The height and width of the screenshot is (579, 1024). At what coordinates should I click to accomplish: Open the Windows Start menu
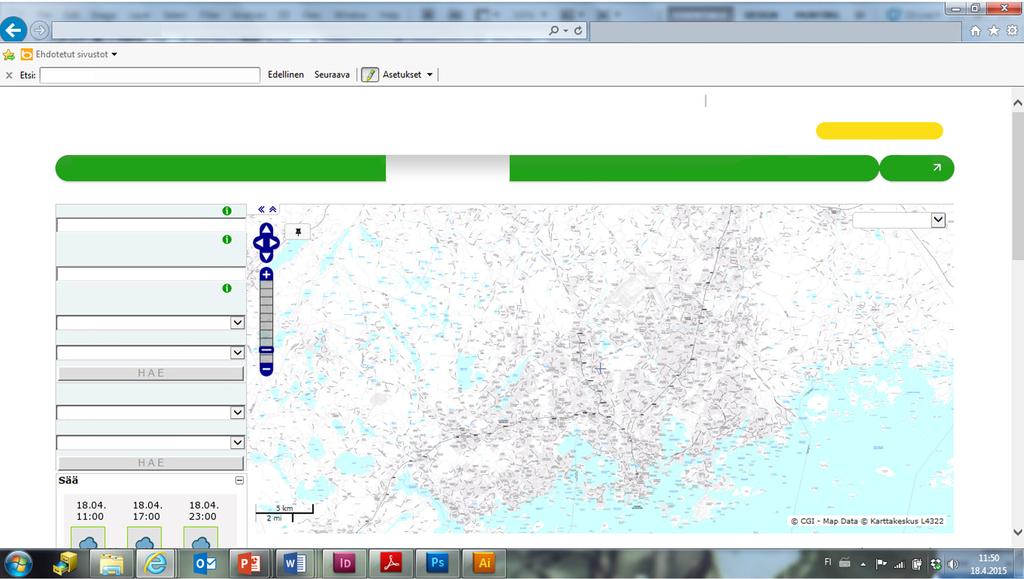click(x=18, y=564)
